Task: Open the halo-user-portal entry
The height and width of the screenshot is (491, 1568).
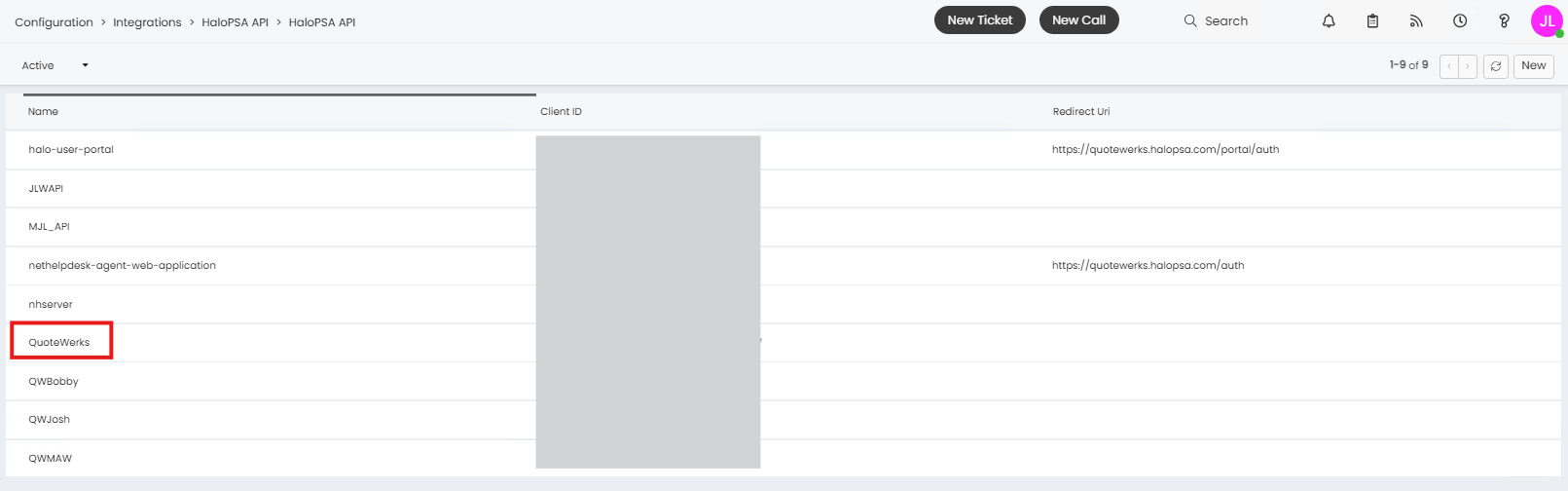Action: point(71,149)
